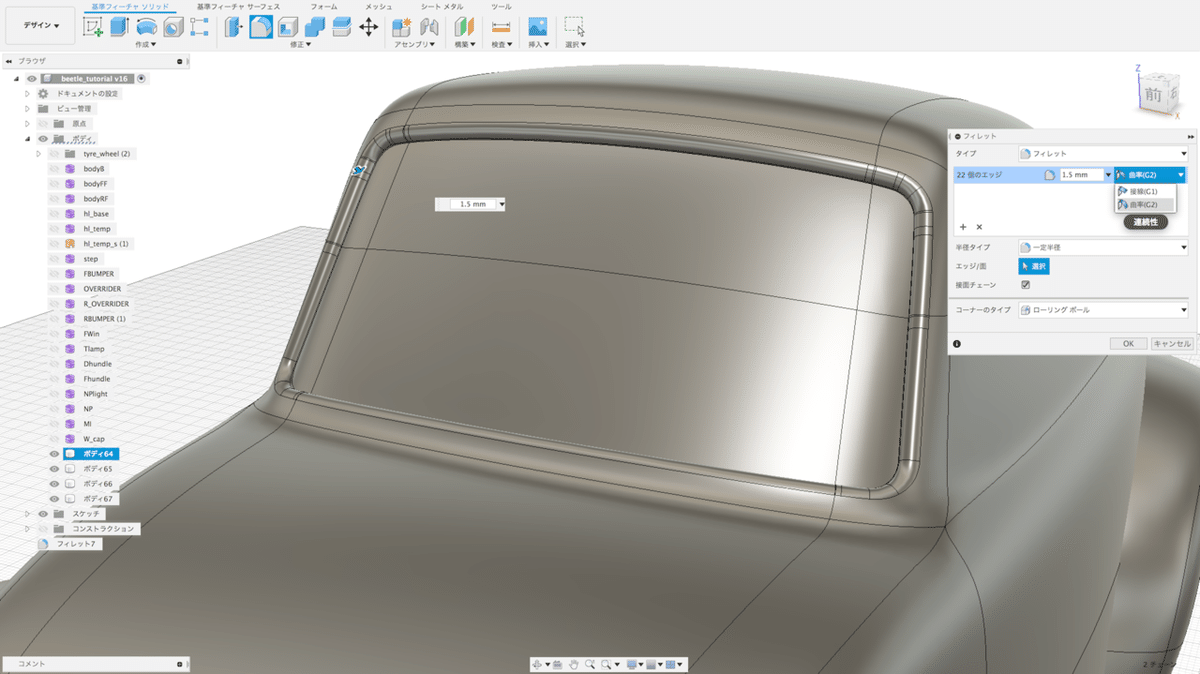Click the 1.5 mm radius field in the dialog
Image resolution: width=1200 pixels, height=674 pixels.
pyautogui.click(x=1080, y=175)
